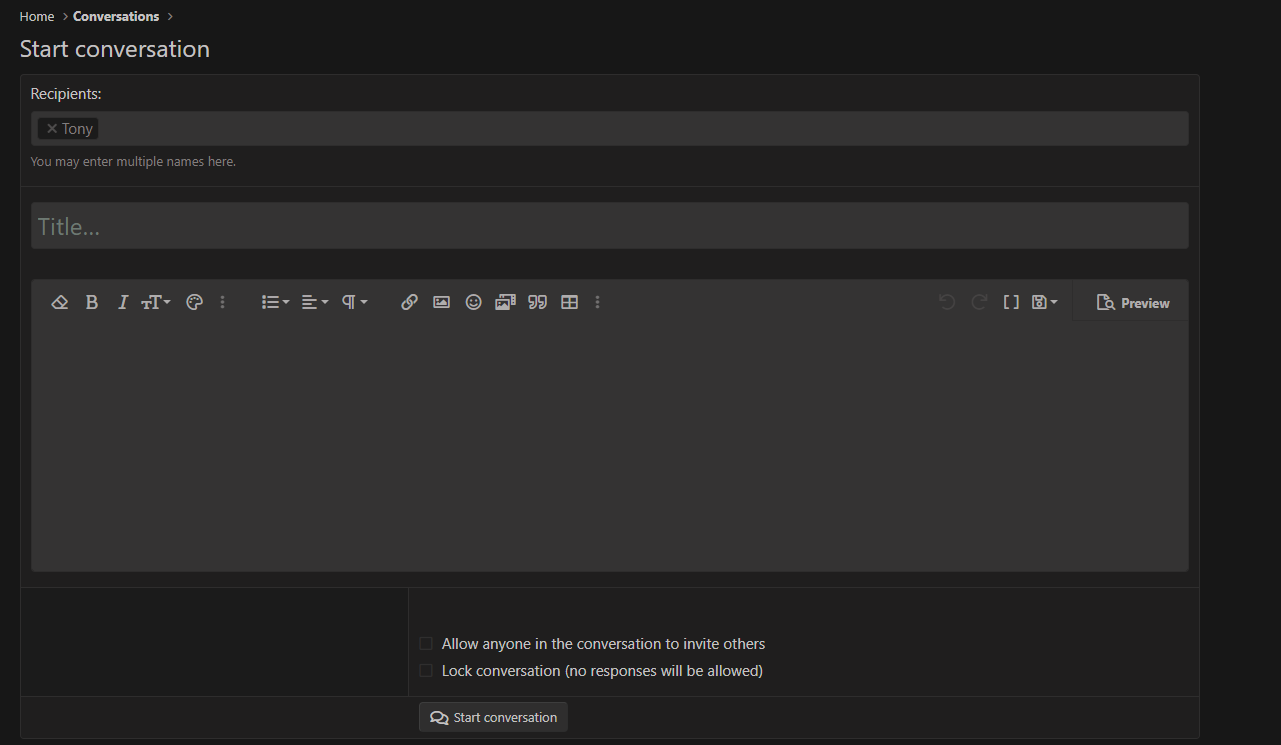Open the text color palette

(195, 302)
